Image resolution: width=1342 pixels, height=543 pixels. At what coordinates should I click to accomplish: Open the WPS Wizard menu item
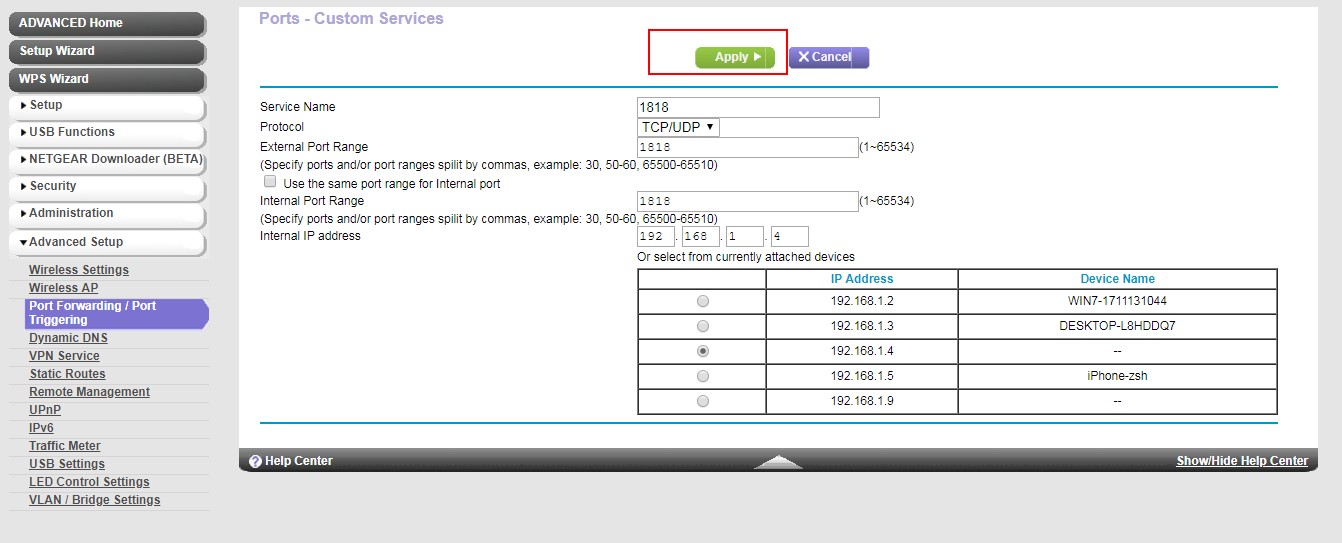(107, 79)
